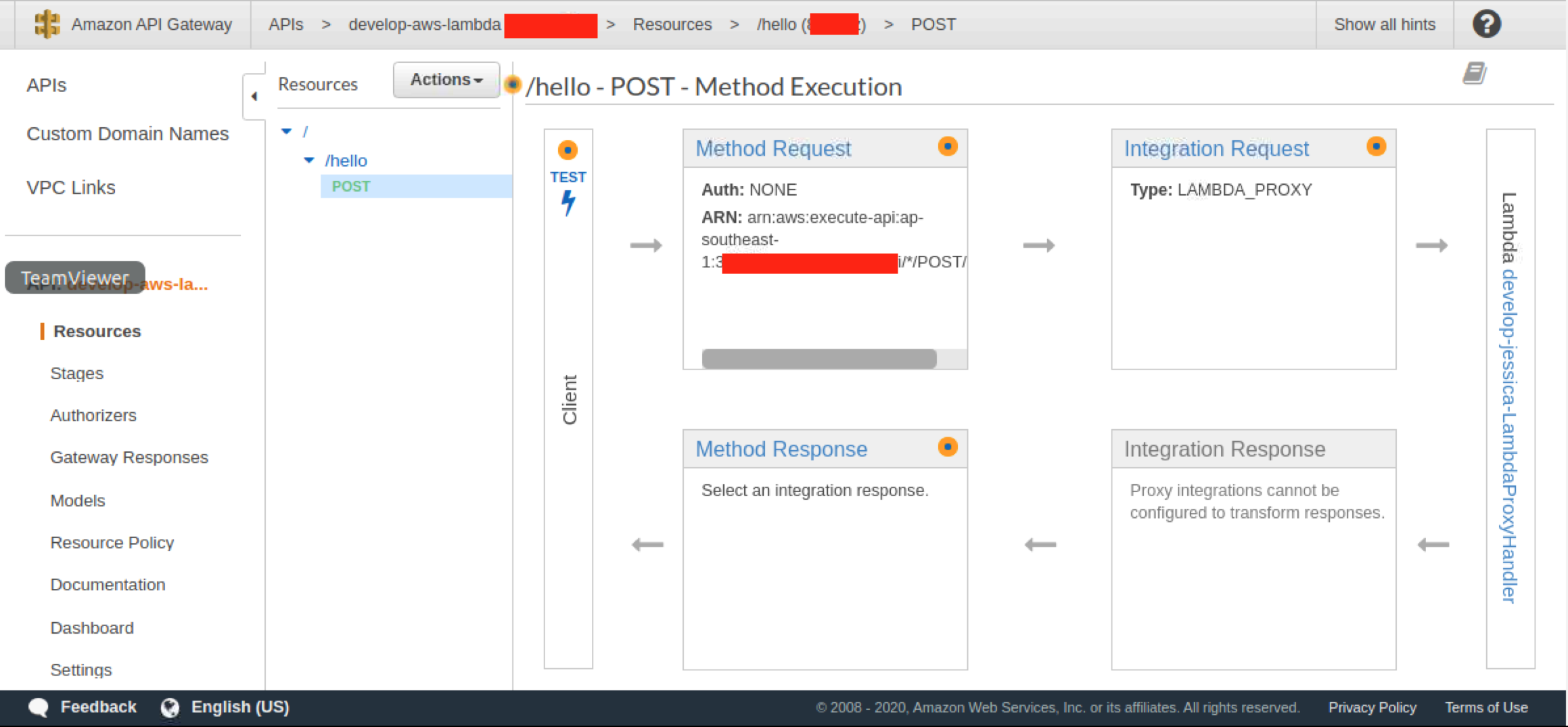Go to Models section
The image size is (1568, 727).
coord(78,500)
